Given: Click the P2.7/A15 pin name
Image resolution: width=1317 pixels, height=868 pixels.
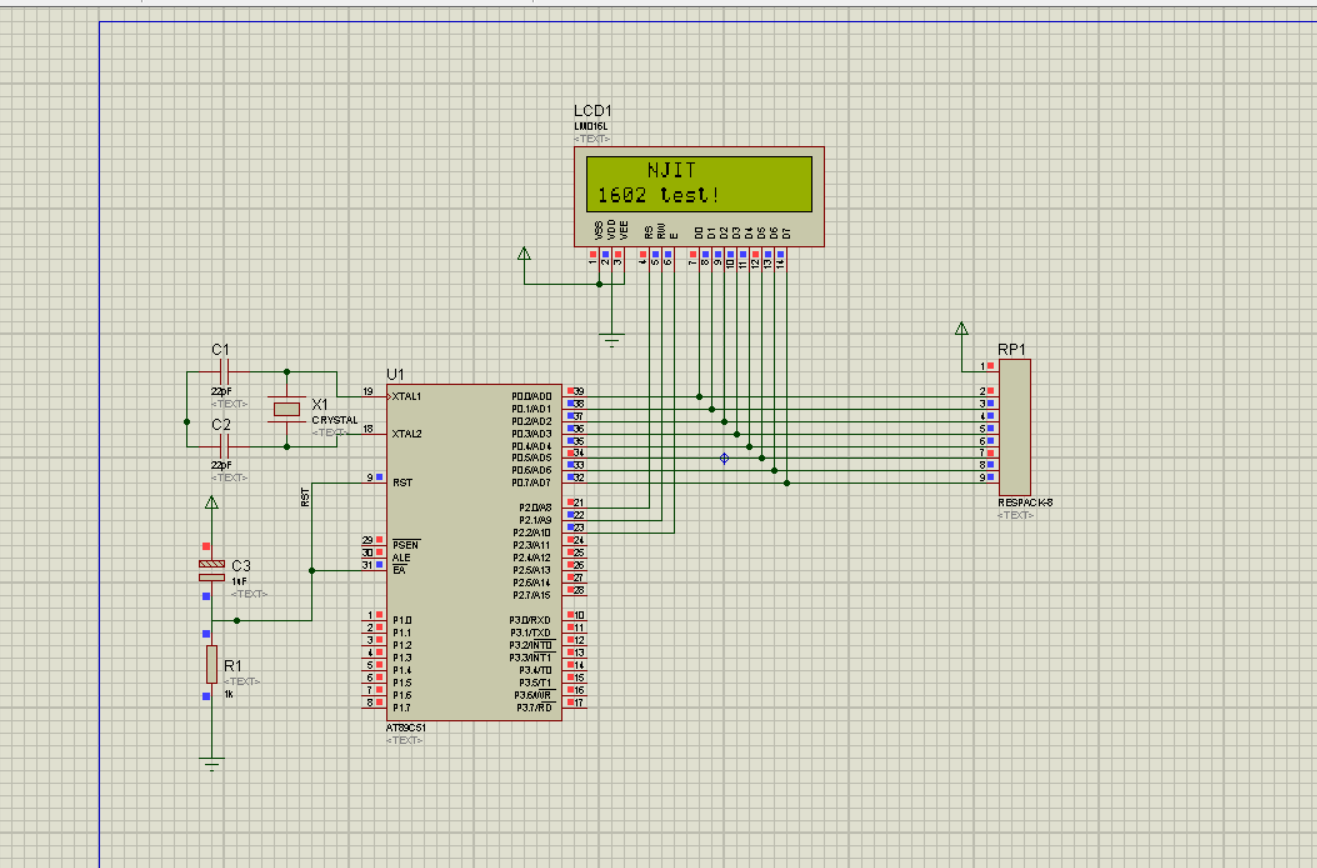Looking at the screenshot, I should [x=533, y=596].
